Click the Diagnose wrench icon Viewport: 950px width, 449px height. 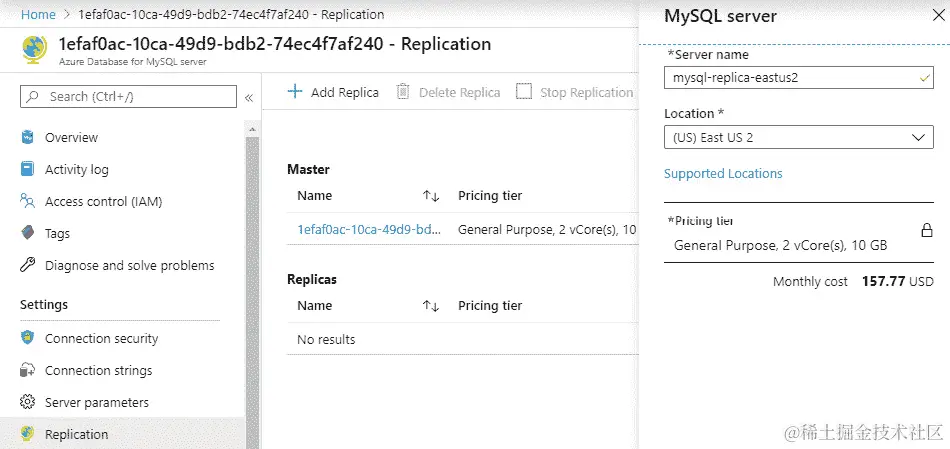point(27,265)
